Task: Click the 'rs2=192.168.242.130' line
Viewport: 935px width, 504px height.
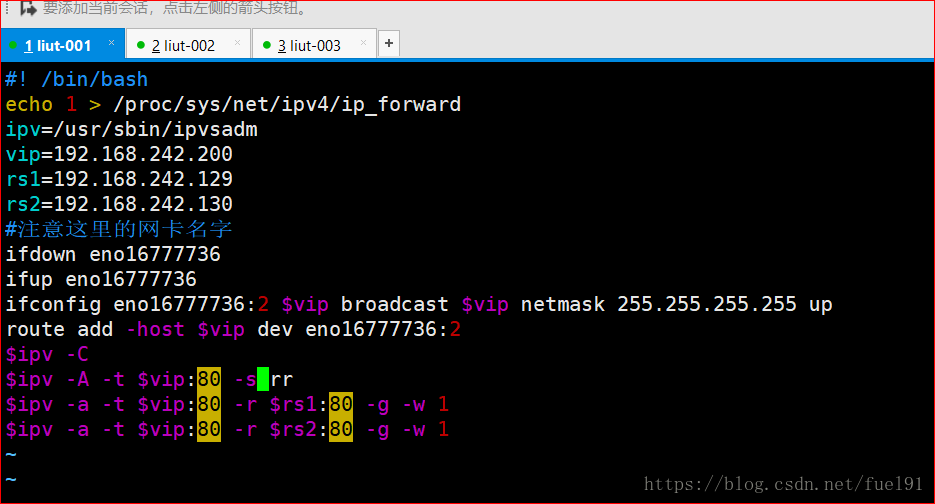Action: click(x=119, y=205)
